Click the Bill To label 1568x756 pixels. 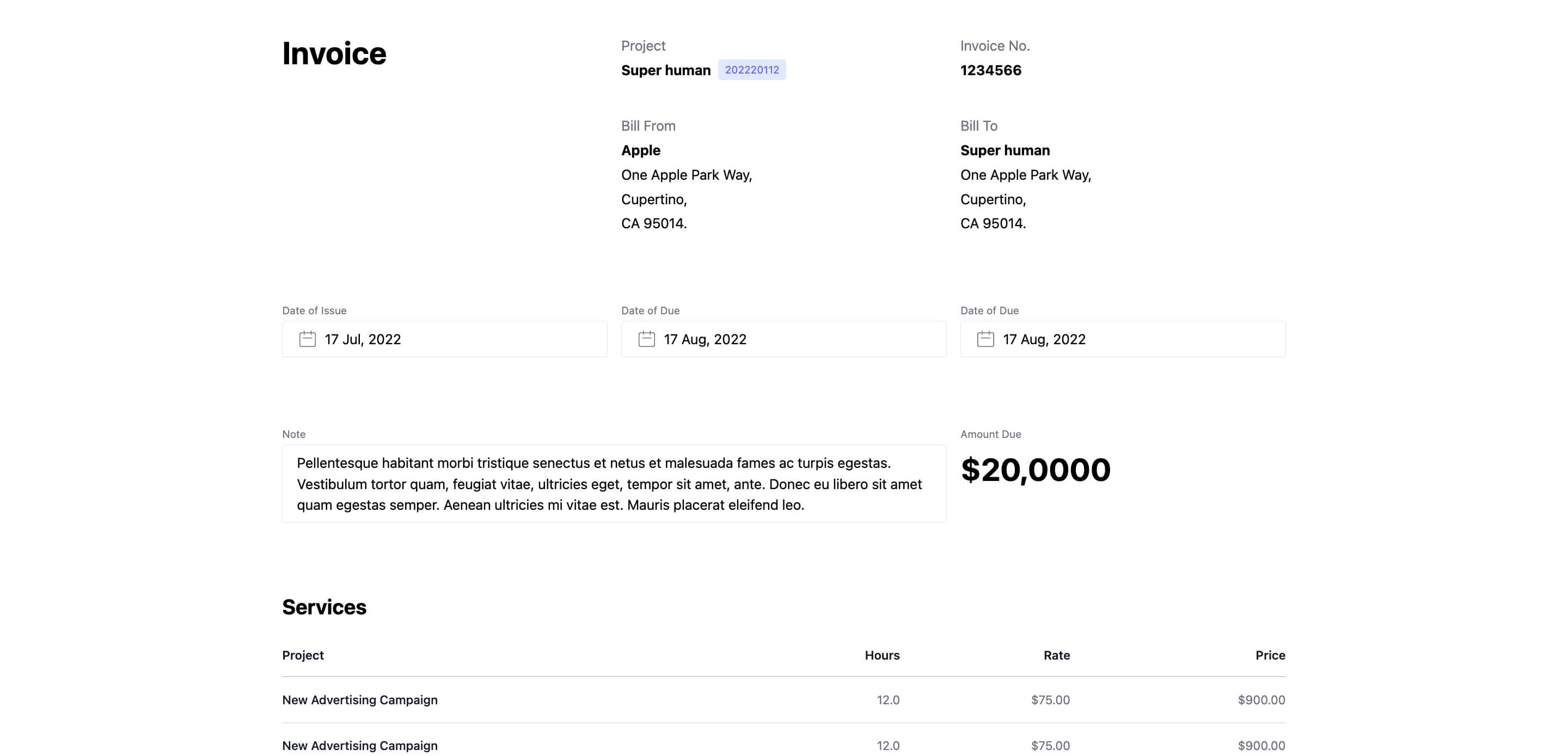coord(979,125)
